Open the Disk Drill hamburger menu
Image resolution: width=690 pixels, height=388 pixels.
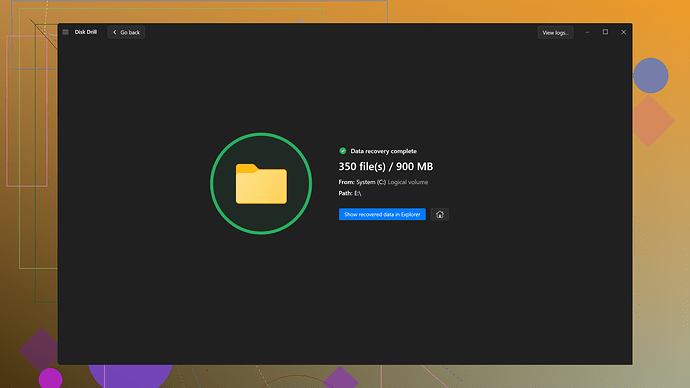click(66, 32)
